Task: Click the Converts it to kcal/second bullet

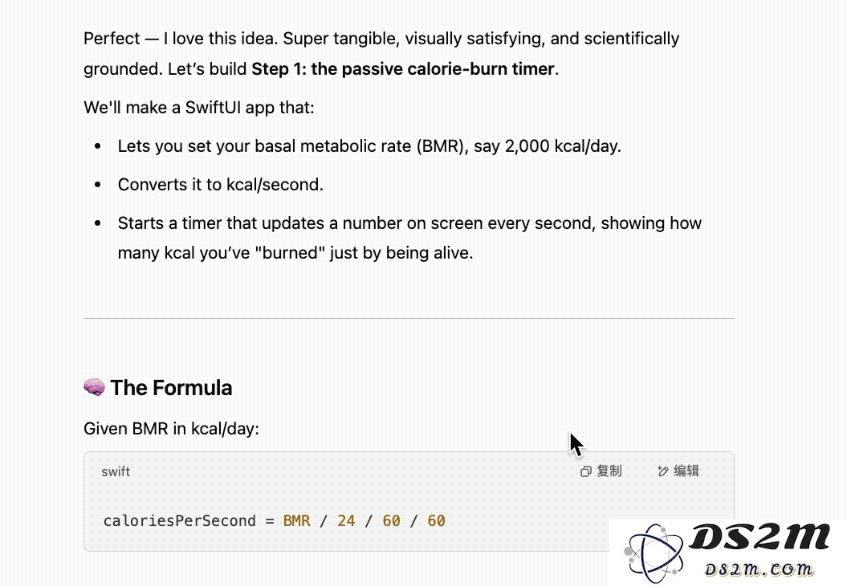Action: pos(220,185)
